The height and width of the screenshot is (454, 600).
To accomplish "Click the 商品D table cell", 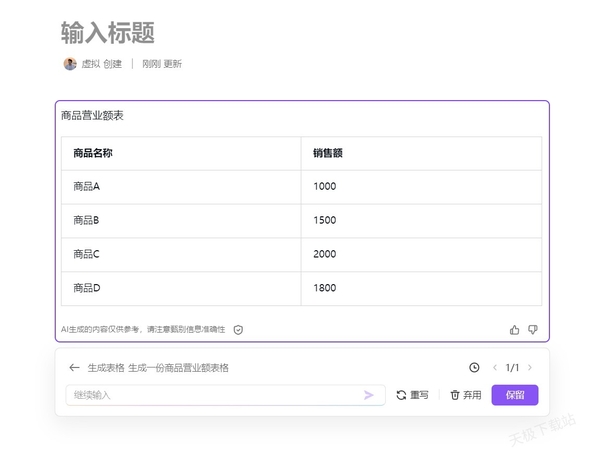I will [180, 288].
